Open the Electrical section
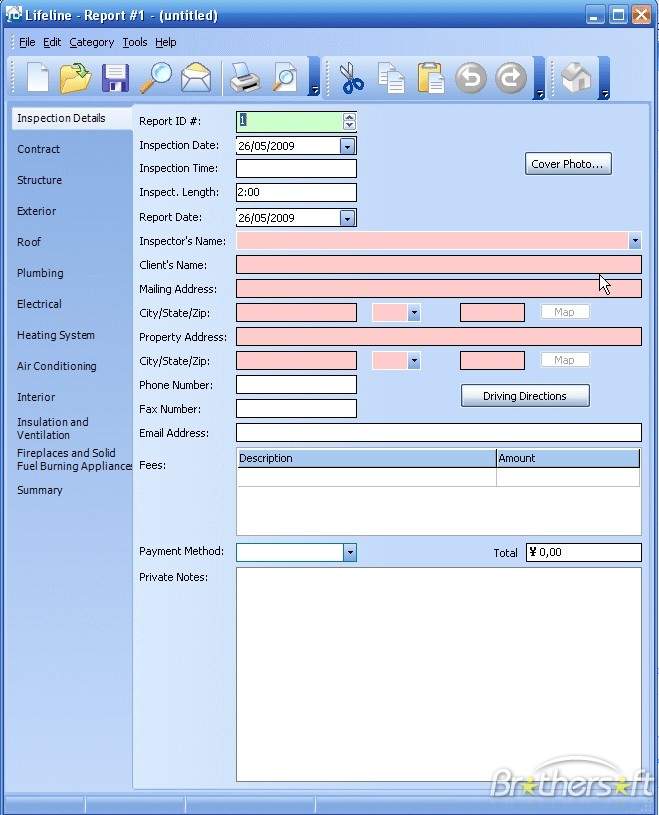The width and height of the screenshot is (659, 815). pyautogui.click(x=39, y=304)
